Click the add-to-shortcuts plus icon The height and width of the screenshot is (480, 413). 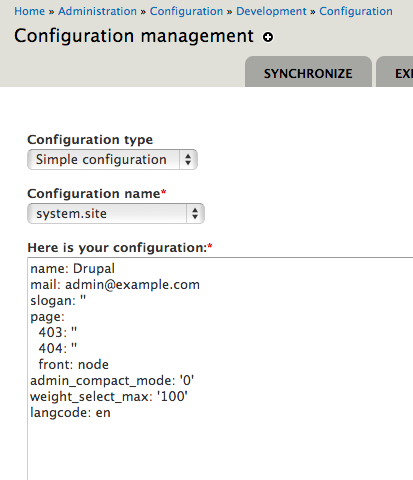pyautogui.click(x=268, y=37)
